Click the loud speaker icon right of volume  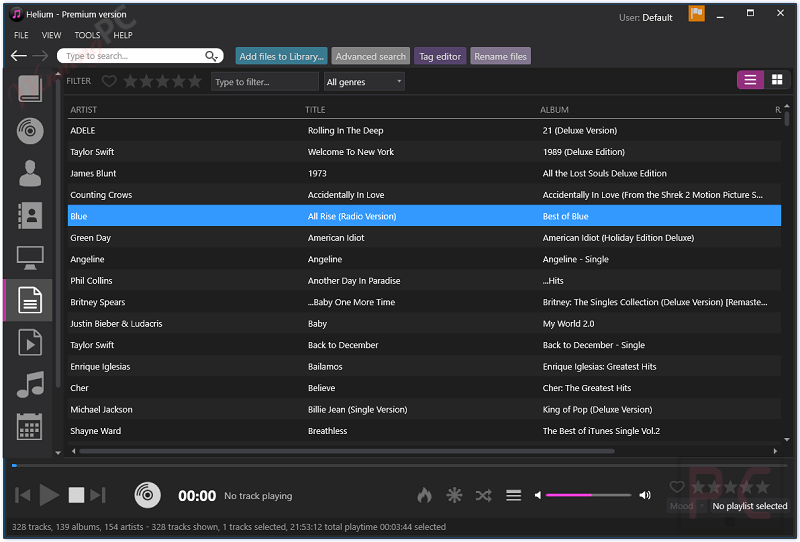[x=645, y=495]
